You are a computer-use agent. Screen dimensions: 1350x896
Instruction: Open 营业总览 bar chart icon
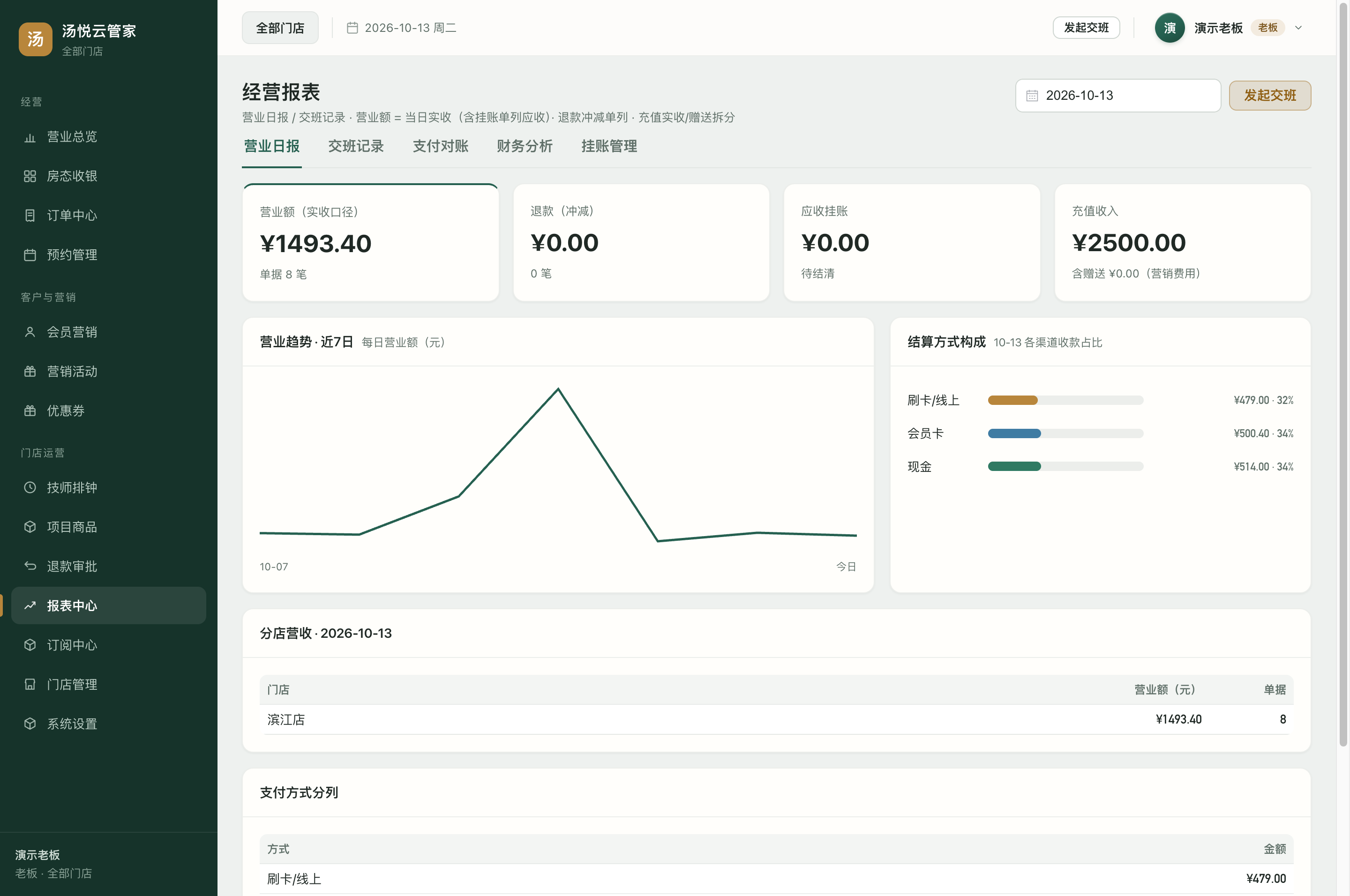tap(30, 137)
